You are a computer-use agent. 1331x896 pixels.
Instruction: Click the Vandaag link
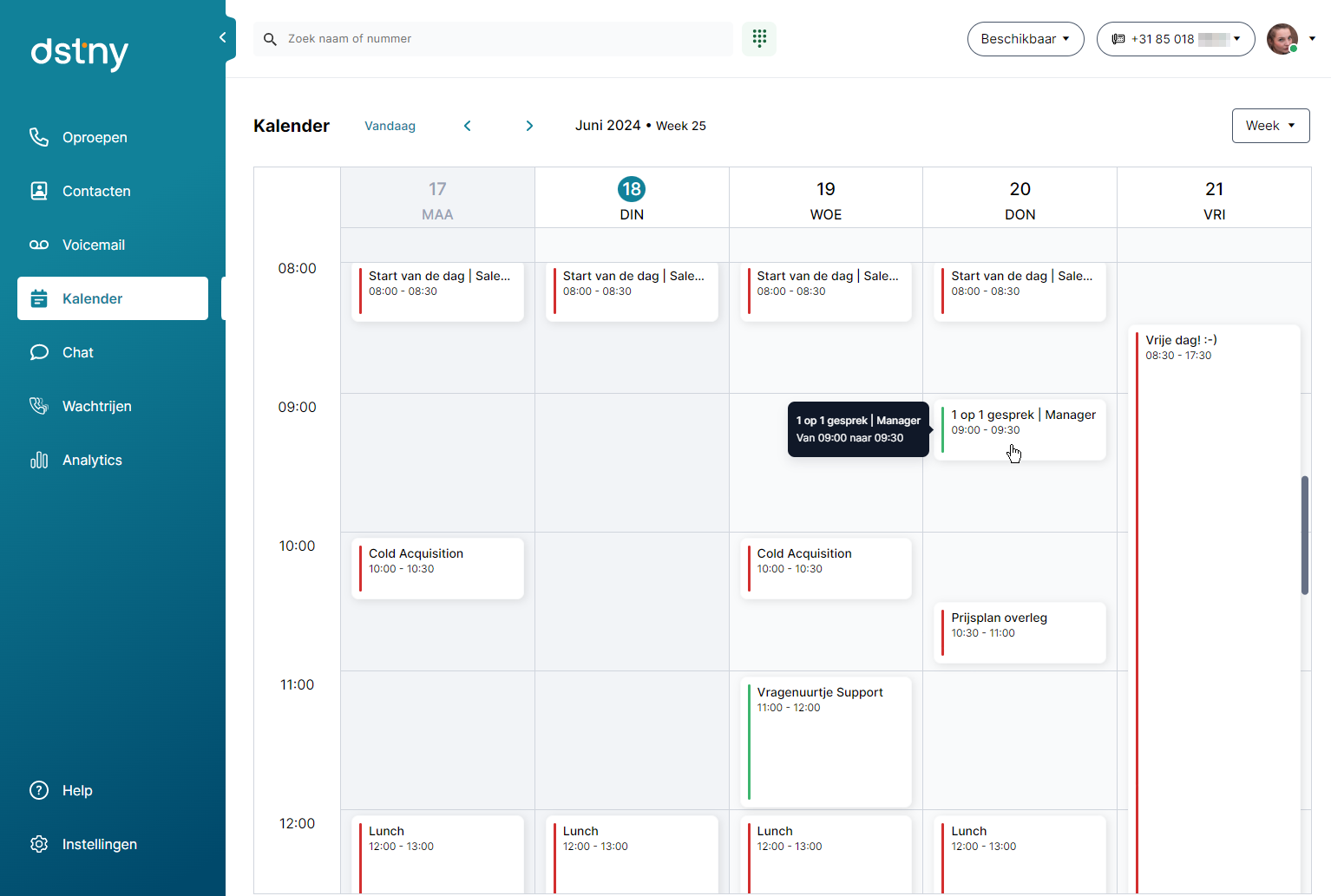pos(390,126)
